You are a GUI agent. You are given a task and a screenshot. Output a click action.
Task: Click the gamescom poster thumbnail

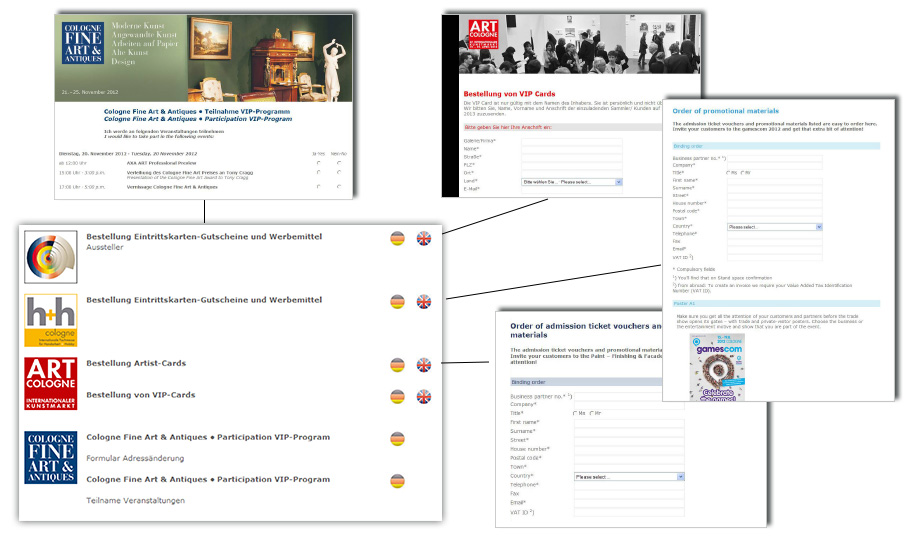[717, 366]
